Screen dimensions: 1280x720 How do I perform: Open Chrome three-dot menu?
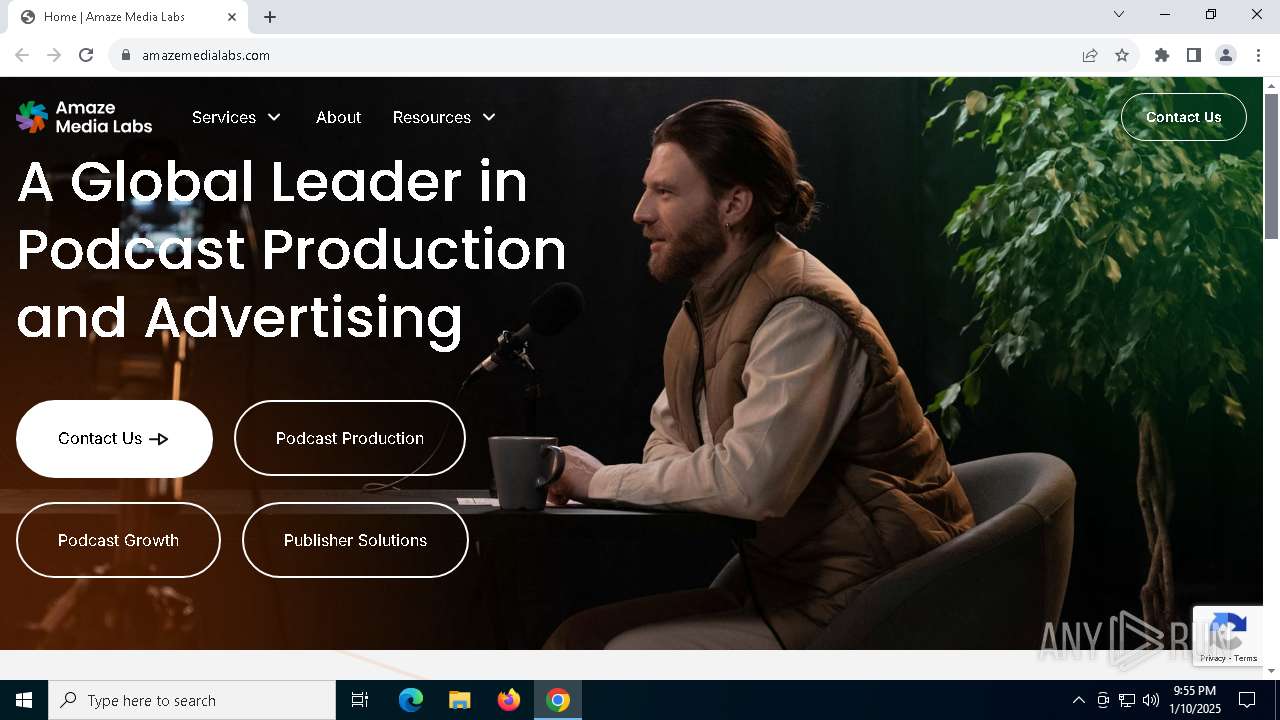[x=1258, y=55]
